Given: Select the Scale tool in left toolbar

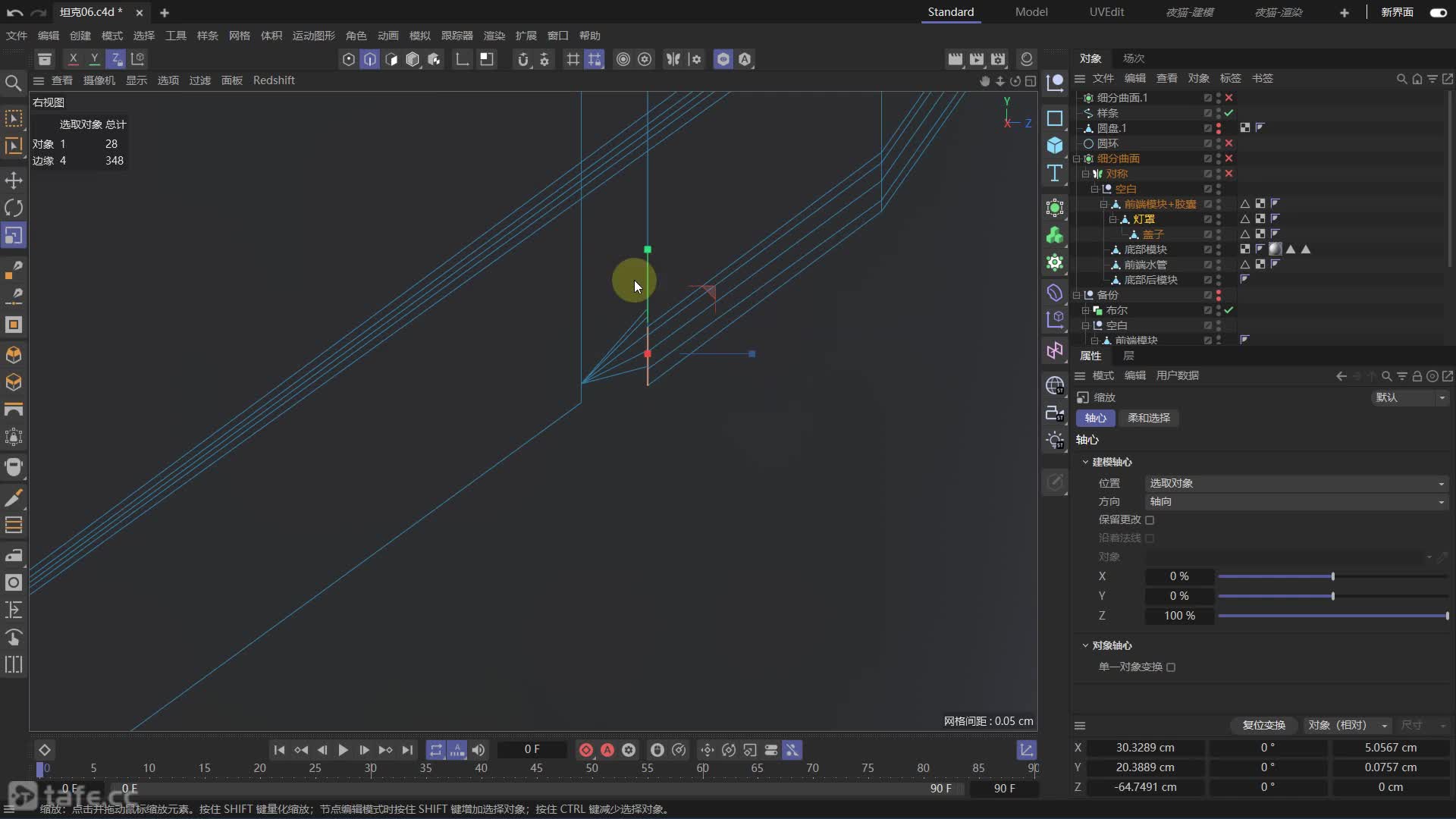Looking at the screenshot, I should [14, 236].
